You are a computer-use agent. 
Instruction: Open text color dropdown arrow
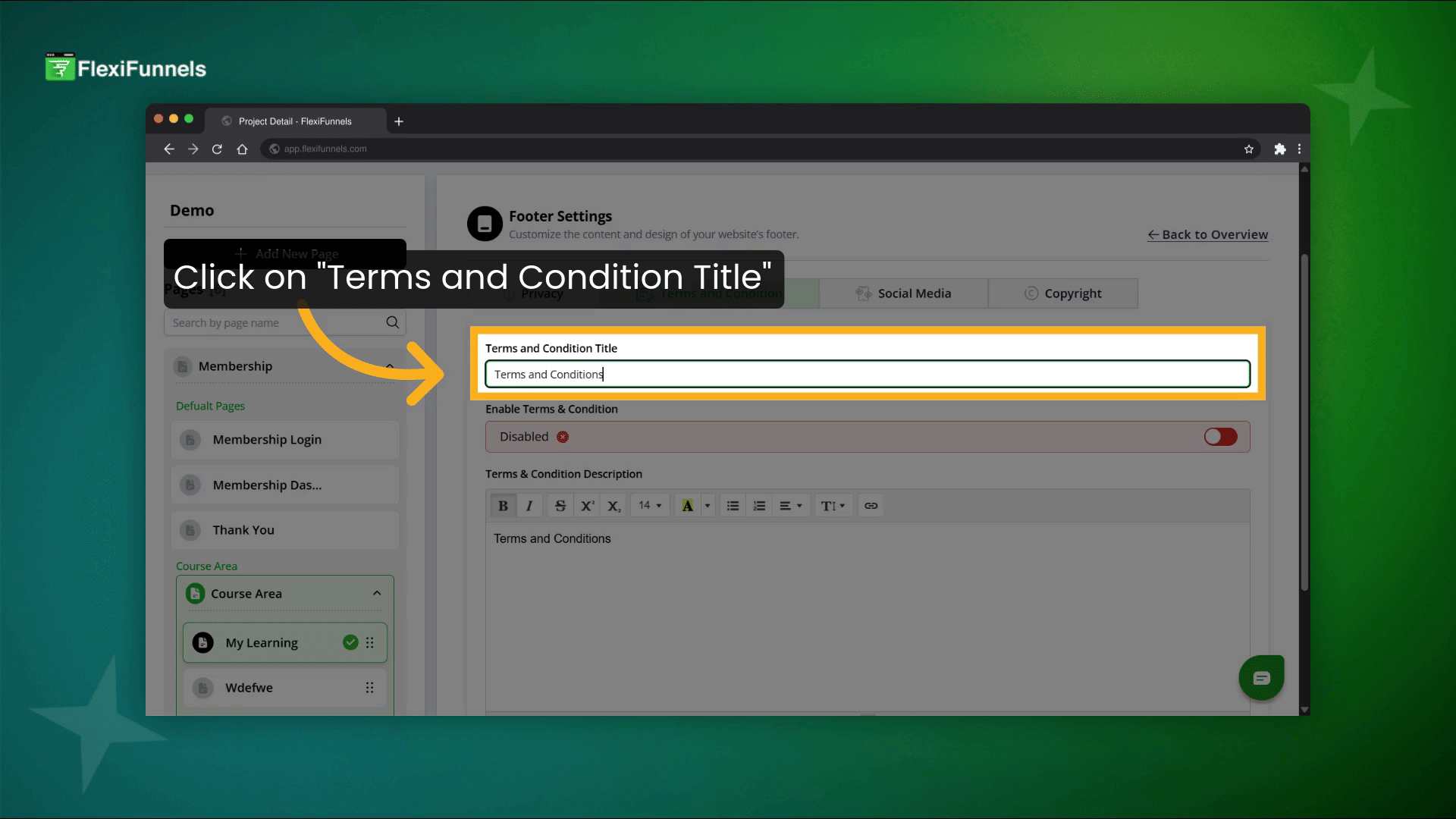click(708, 506)
